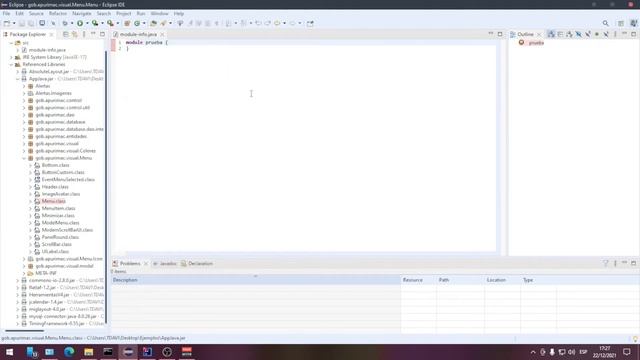Click the green Run button in the toolbar

(80, 23)
